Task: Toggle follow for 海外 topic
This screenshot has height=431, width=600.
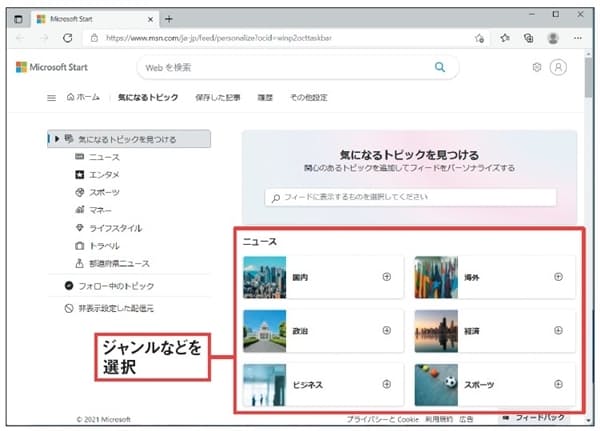Action: [558, 277]
